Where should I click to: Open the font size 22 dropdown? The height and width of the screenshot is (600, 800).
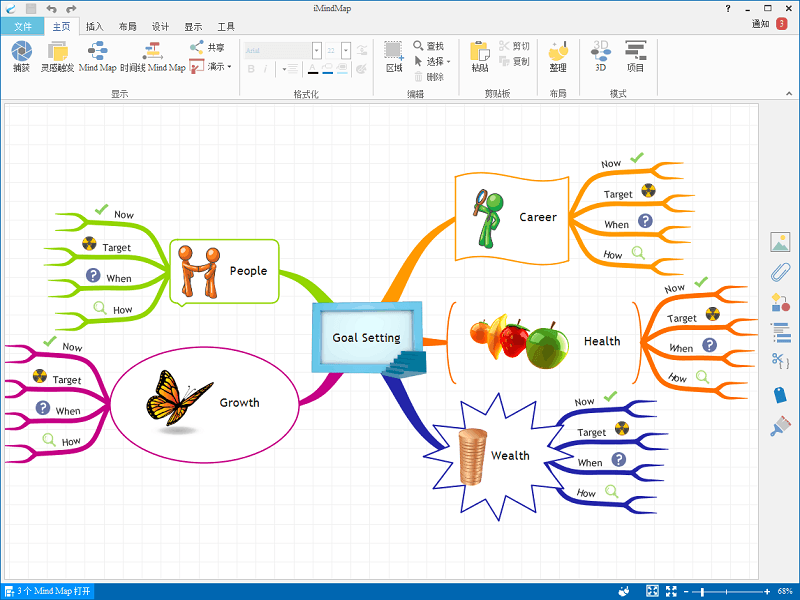click(346, 51)
